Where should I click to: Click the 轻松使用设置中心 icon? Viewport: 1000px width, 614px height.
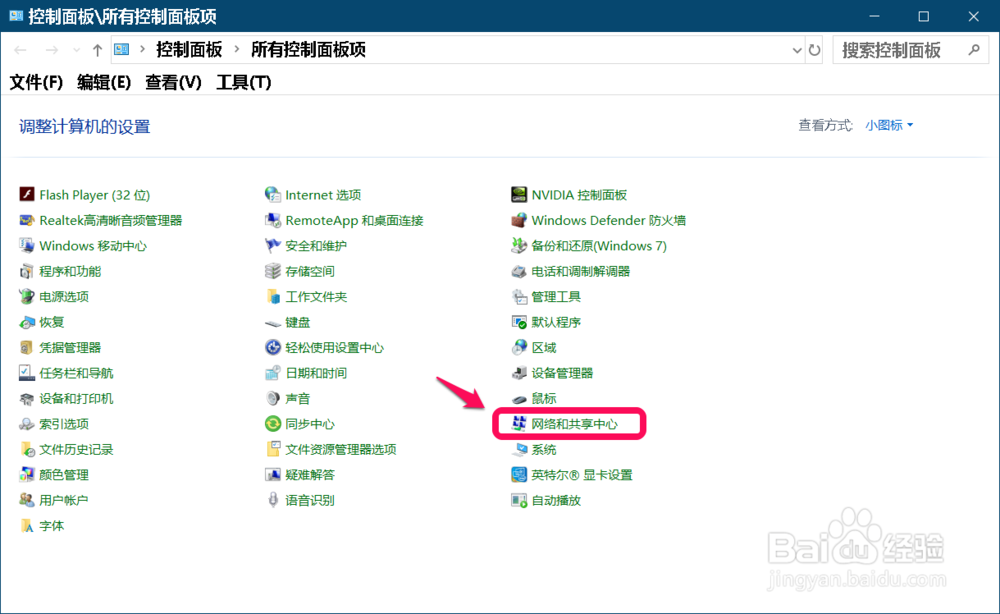[x=273, y=347]
